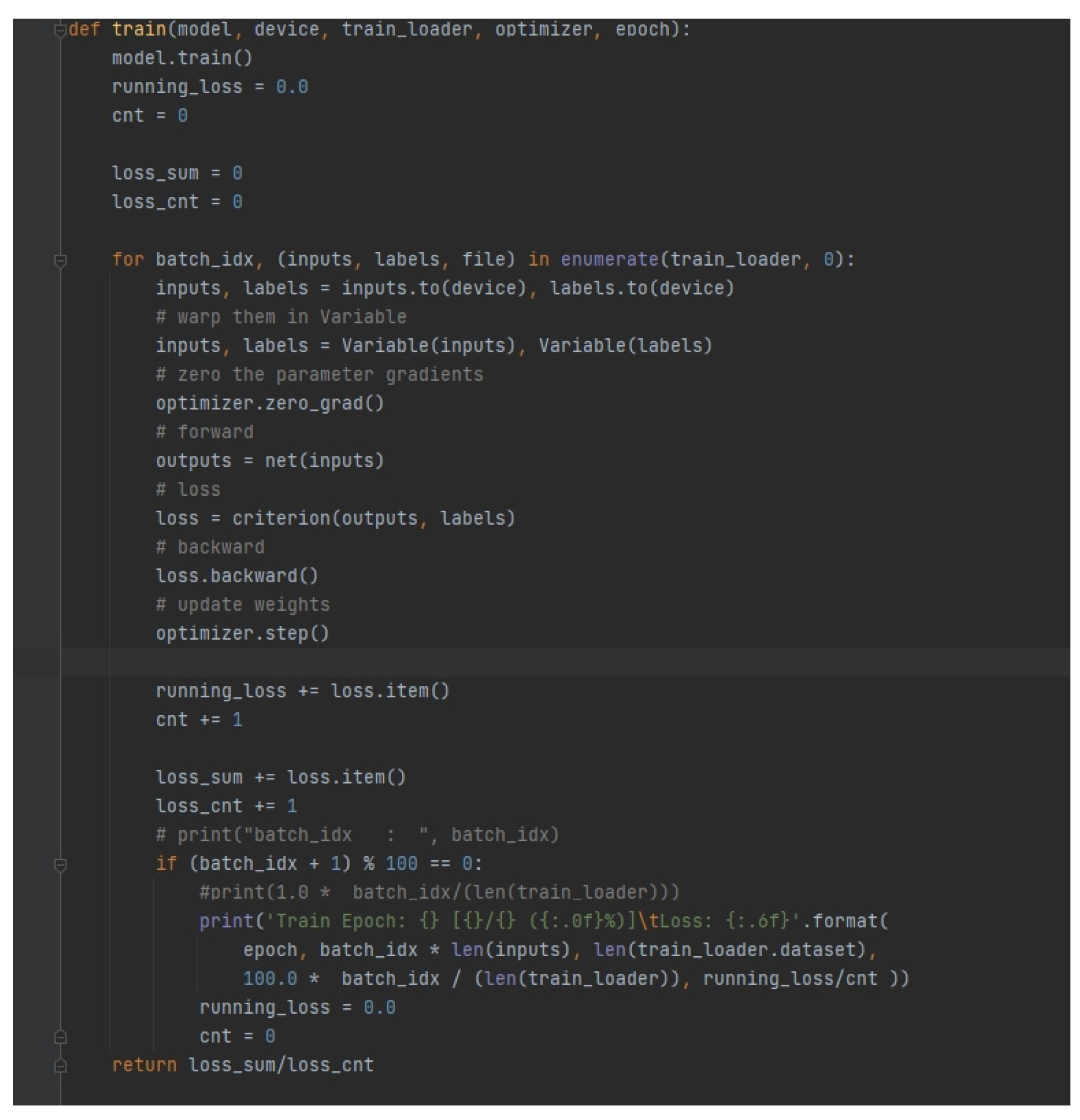Click the fold end marker beside cnt = 0
Viewport: 1080px width, 1120px height.
[60, 1037]
